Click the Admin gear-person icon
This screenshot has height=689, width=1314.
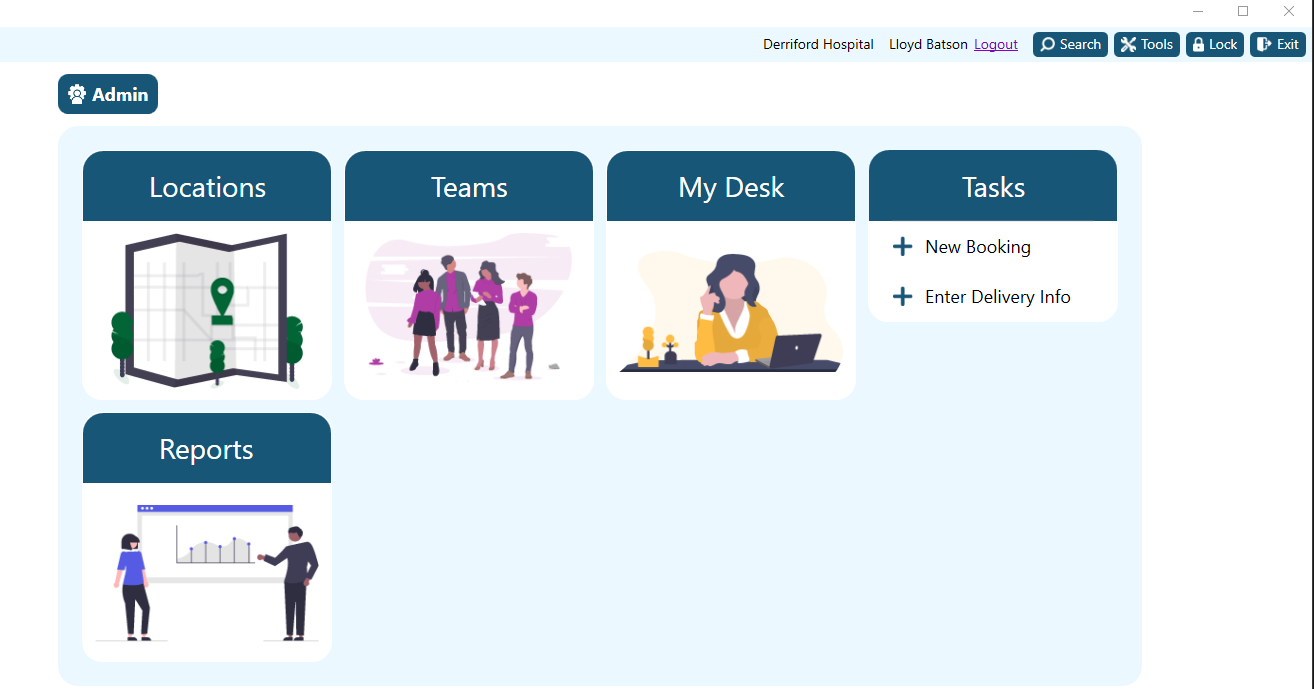[77, 94]
